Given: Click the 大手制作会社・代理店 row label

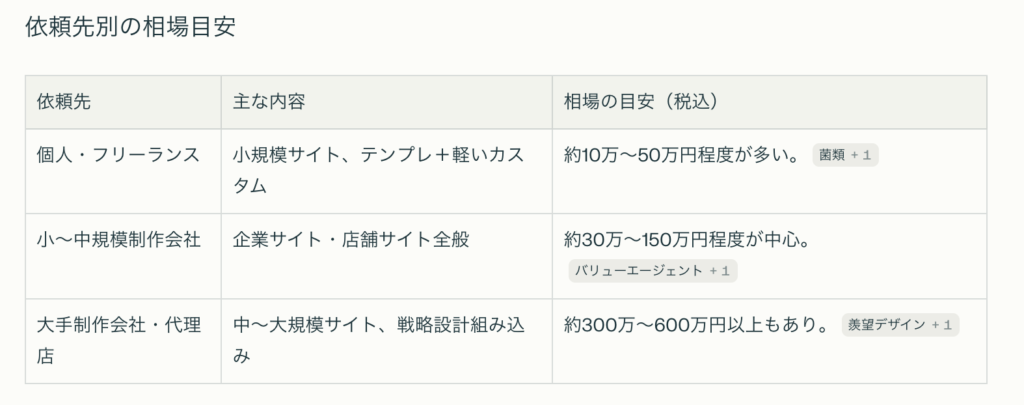Looking at the screenshot, I should point(118,325).
